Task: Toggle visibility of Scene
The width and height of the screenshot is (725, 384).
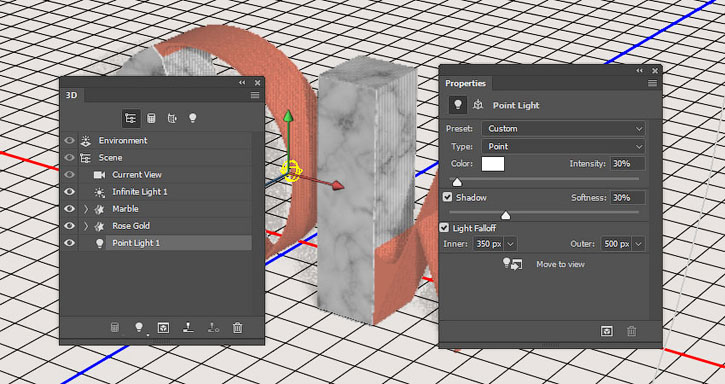Action: point(69,158)
